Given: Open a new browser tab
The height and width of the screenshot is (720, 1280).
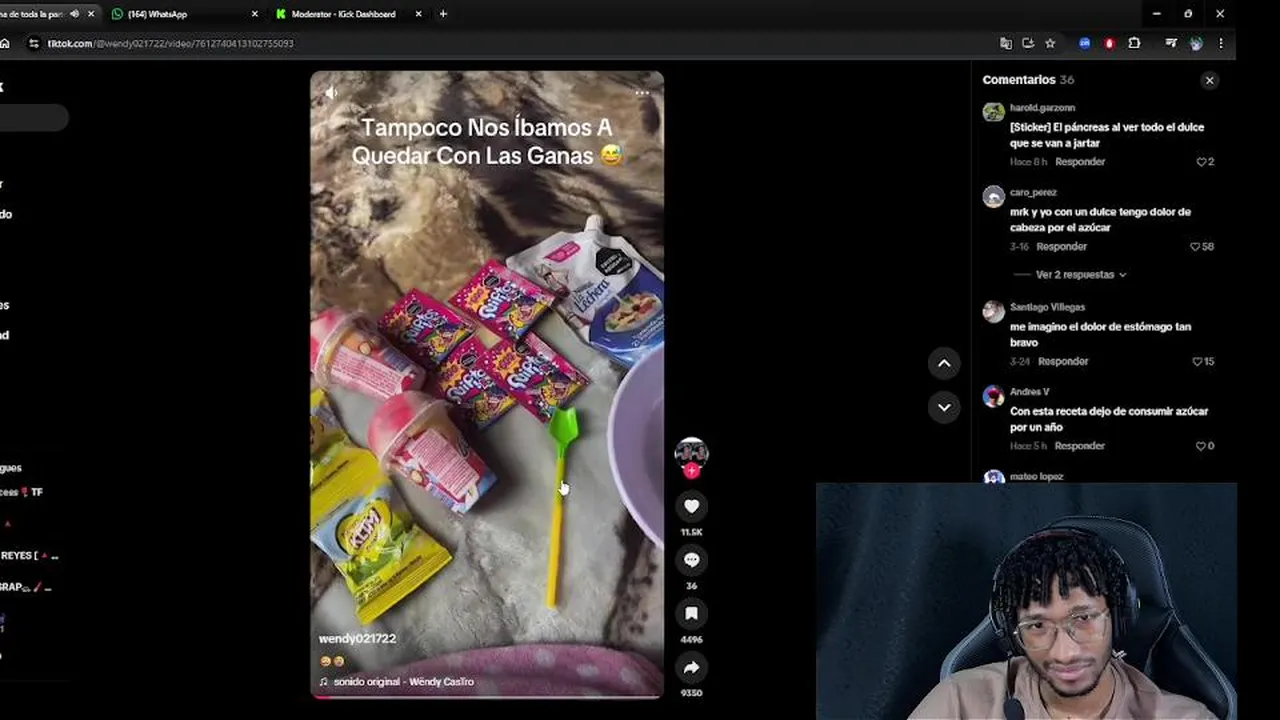Looking at the screenshot, I should click(x=443, y=14).
